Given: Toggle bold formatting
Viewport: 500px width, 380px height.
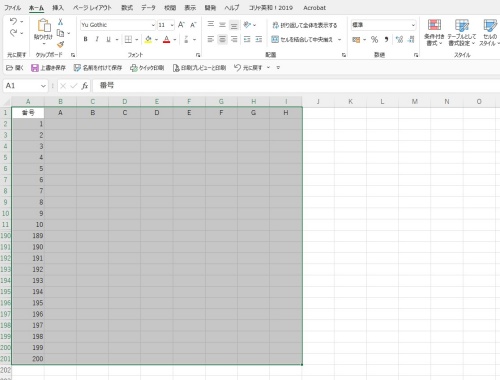Looking at the screenshot, I should click(86, 39).
